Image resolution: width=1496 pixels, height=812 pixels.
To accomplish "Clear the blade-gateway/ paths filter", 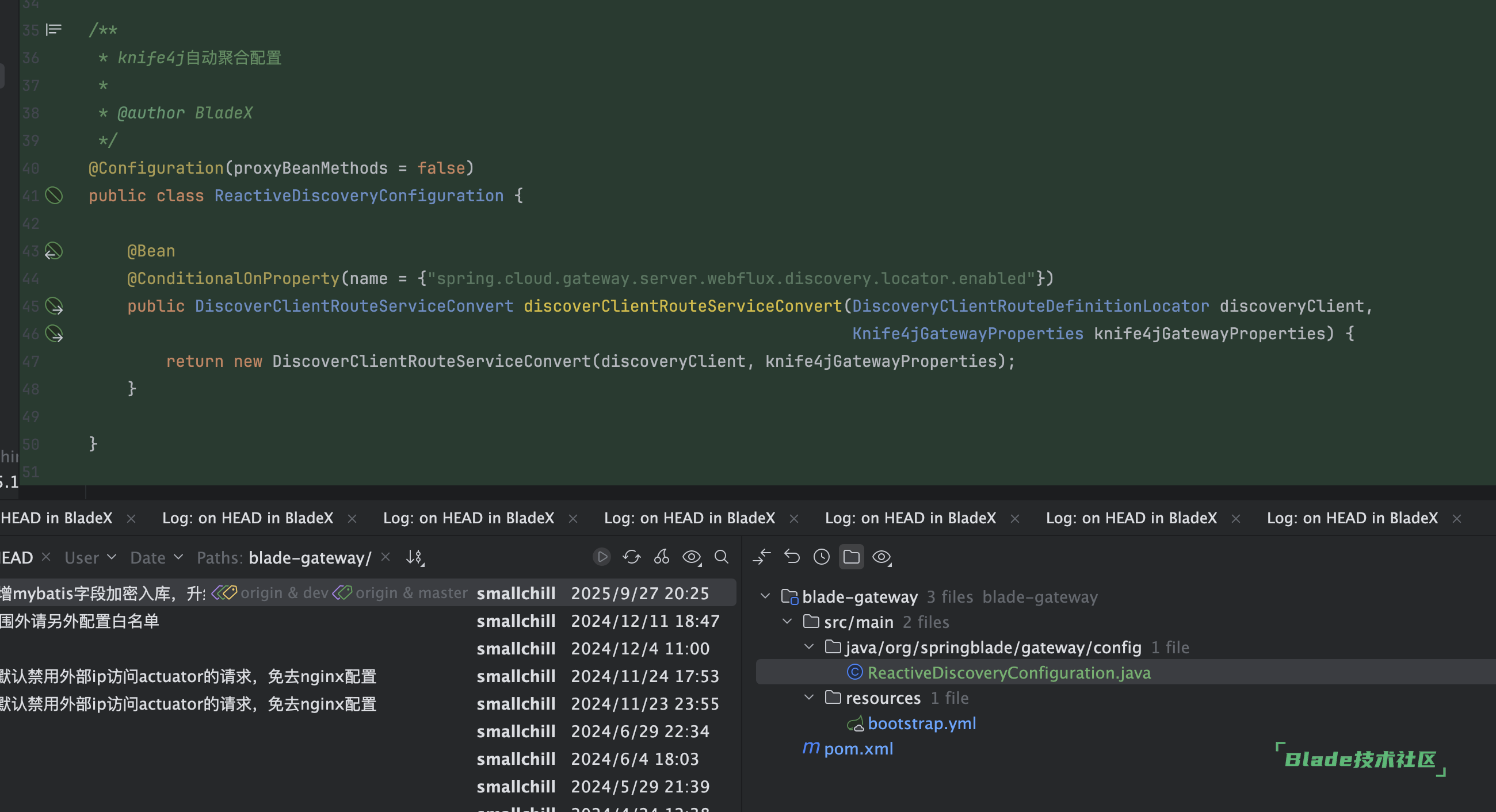I will pyautogui.click(x=385, y=557).
